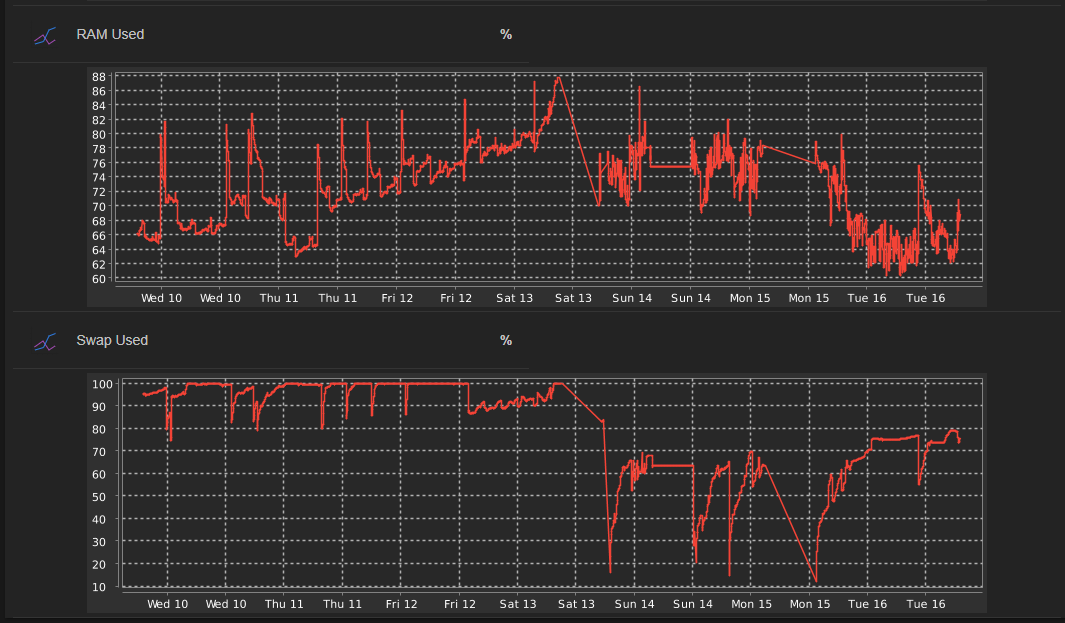Click the last Tue 16 label under Swap chart
Image resolution: width=1065 pixels, height=623 pixels.
(925, 604)
